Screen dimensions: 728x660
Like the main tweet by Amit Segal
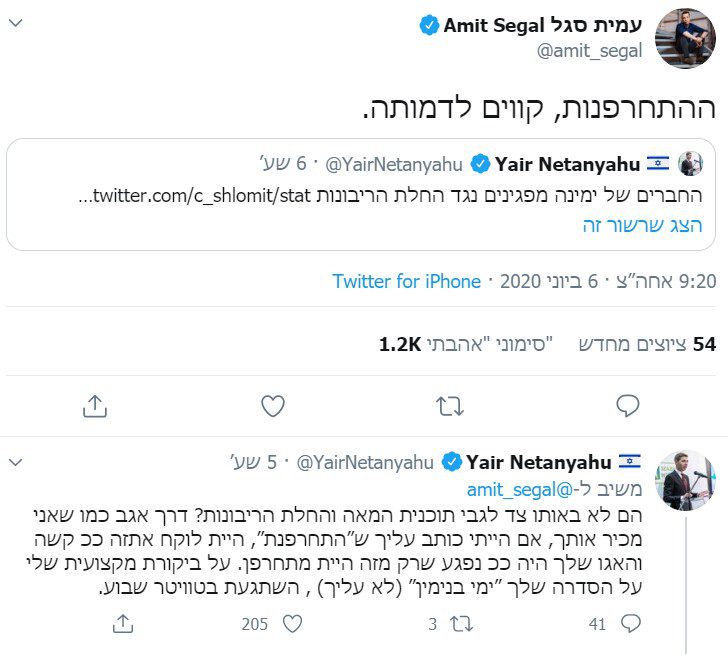point(272,405)
